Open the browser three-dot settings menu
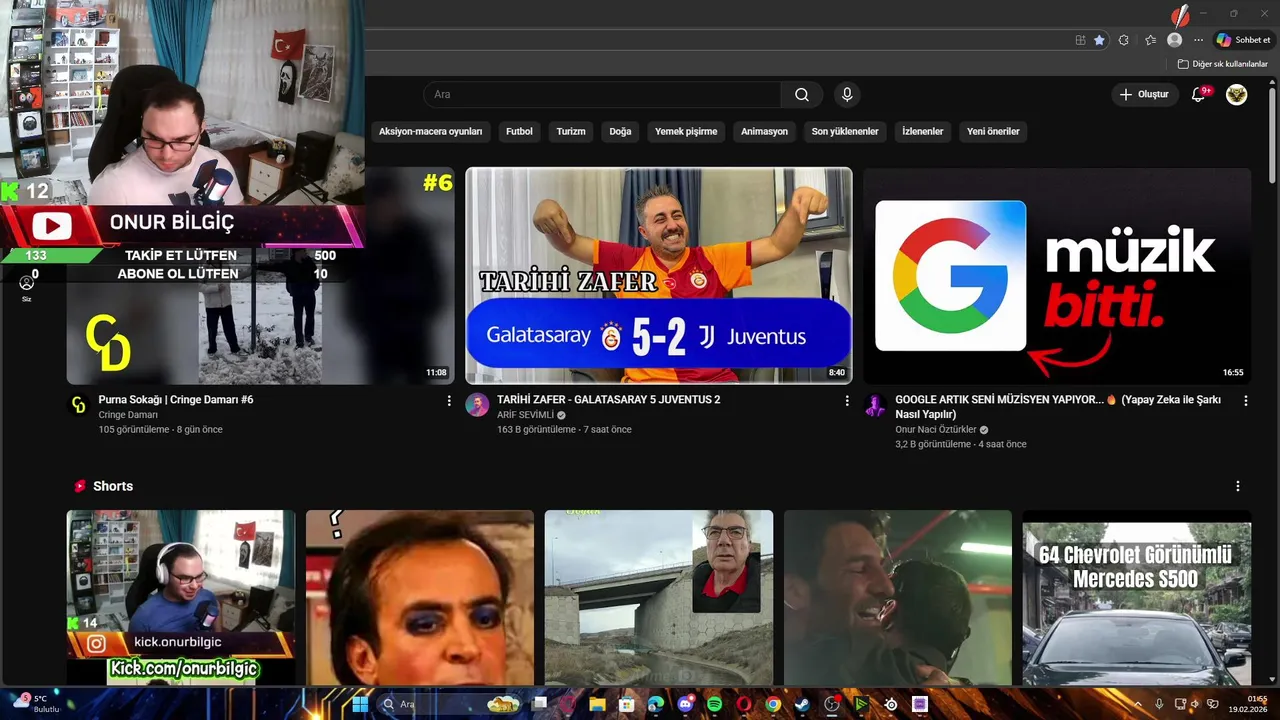This screenshot has height=720, width=1280. (x=1199, y=40)
